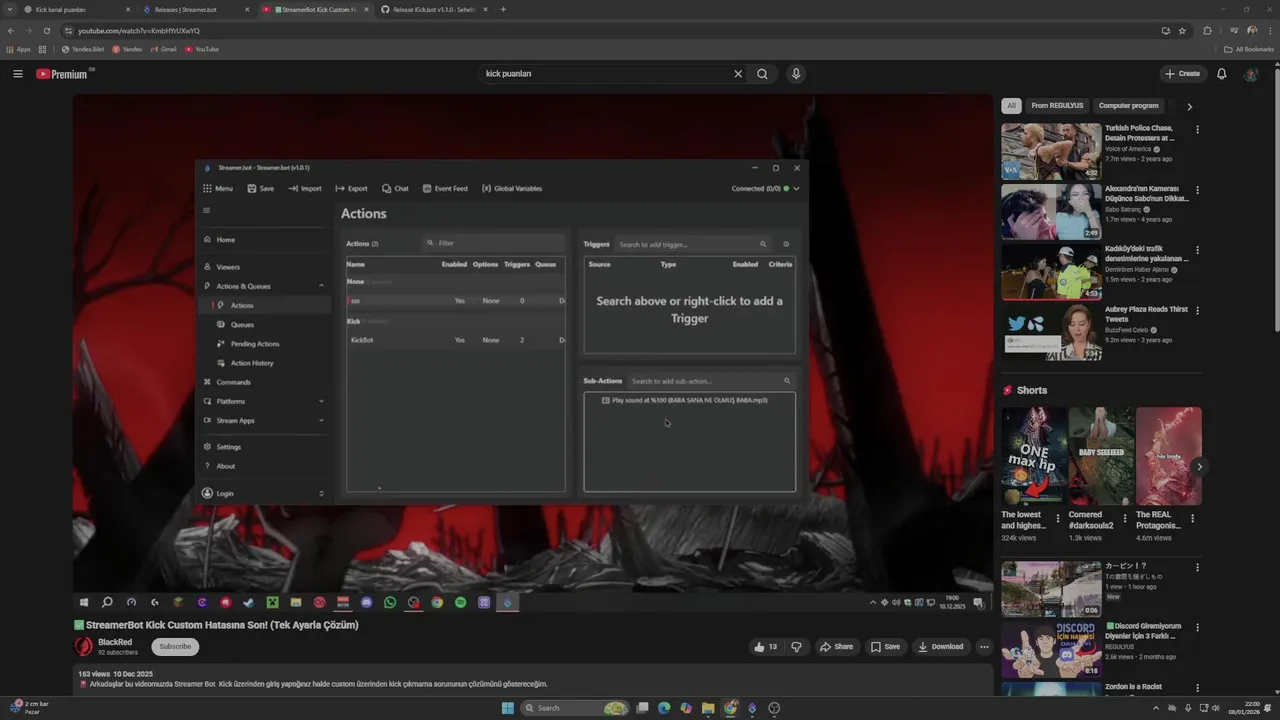The height and width of the screenshot is (720, 1280).
Task: Select From REGULYUS filter chip
Action: [x=1057, y=106]
